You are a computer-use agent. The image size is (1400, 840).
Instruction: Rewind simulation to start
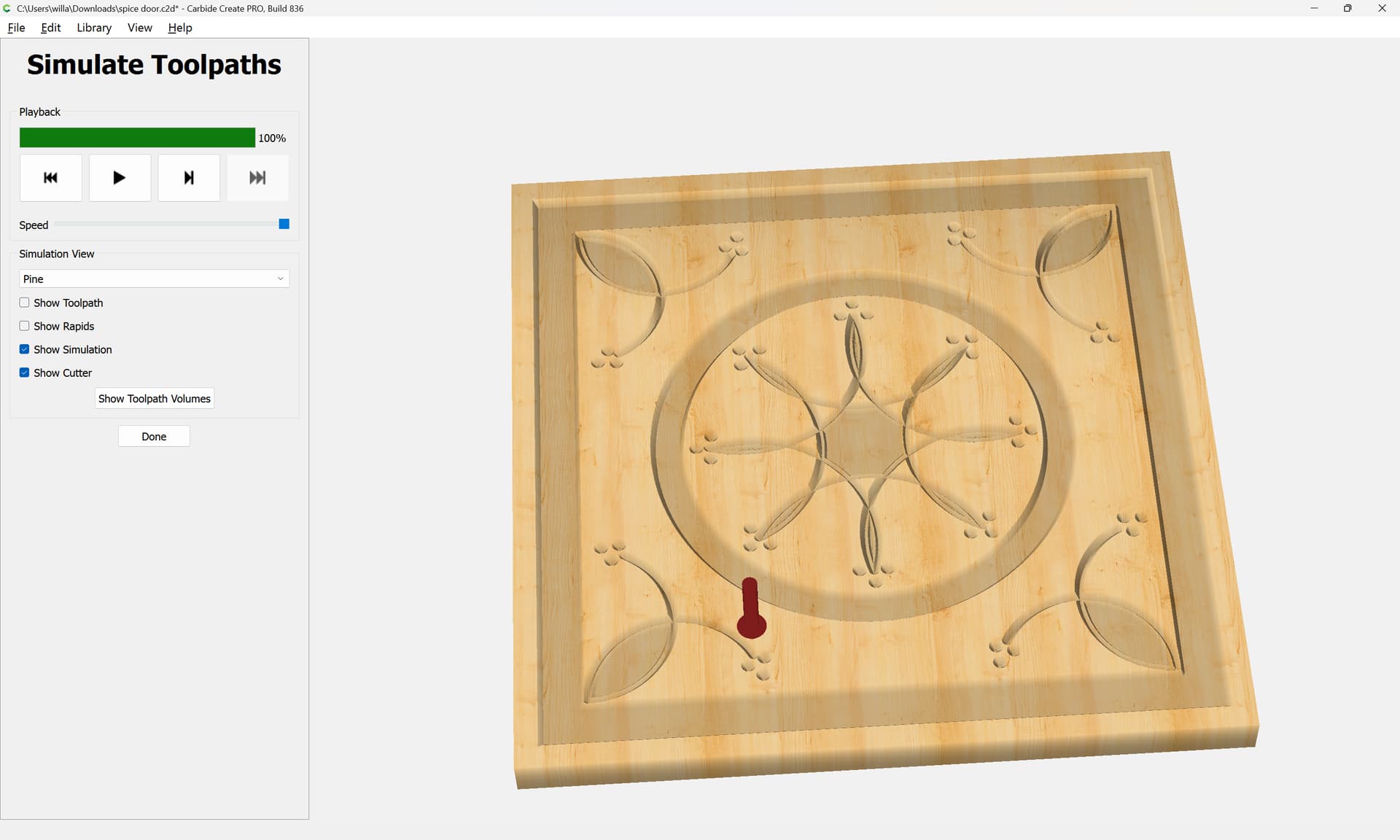click(50, 178)
